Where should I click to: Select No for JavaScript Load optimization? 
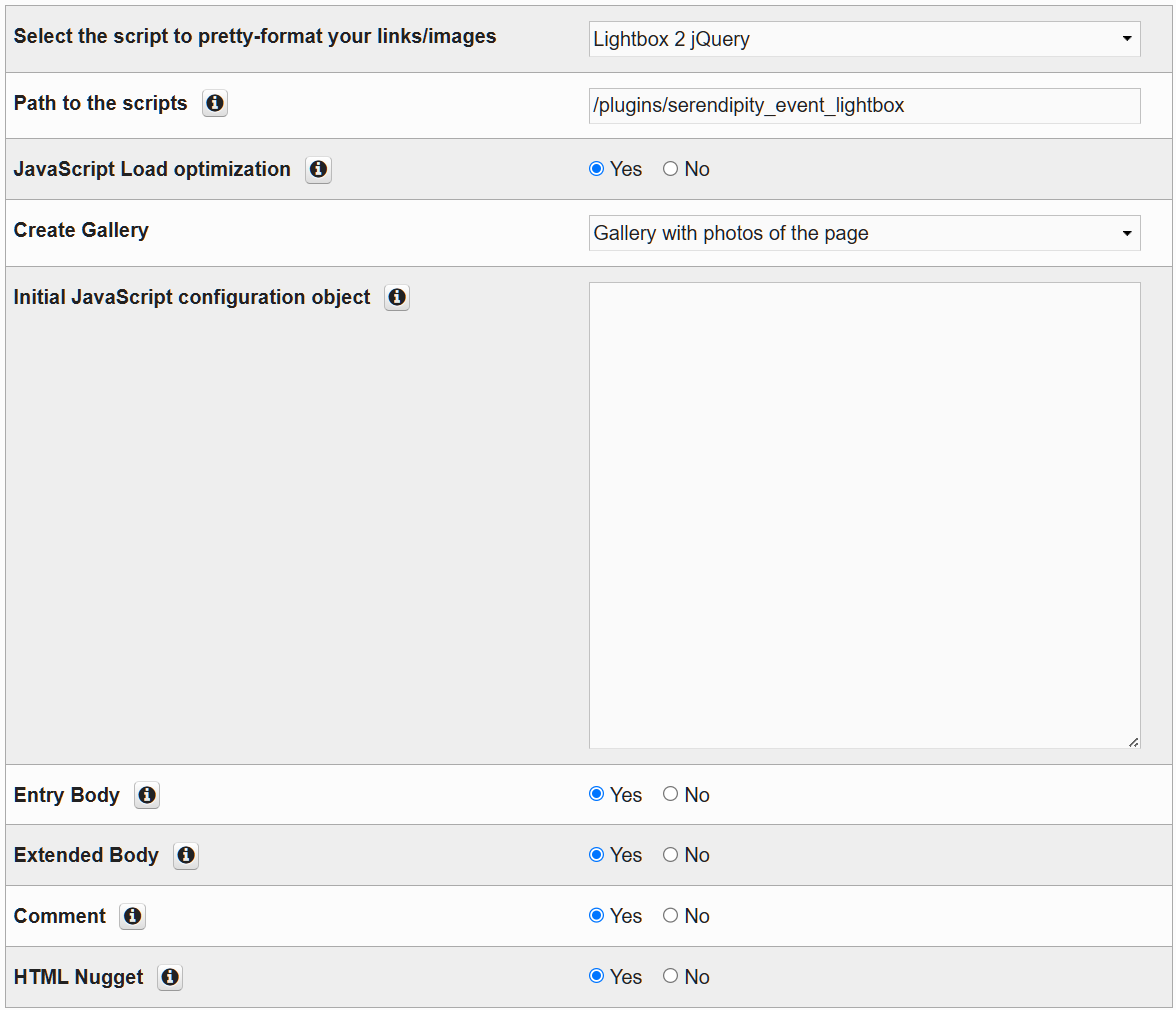click(x=670, y=169)
